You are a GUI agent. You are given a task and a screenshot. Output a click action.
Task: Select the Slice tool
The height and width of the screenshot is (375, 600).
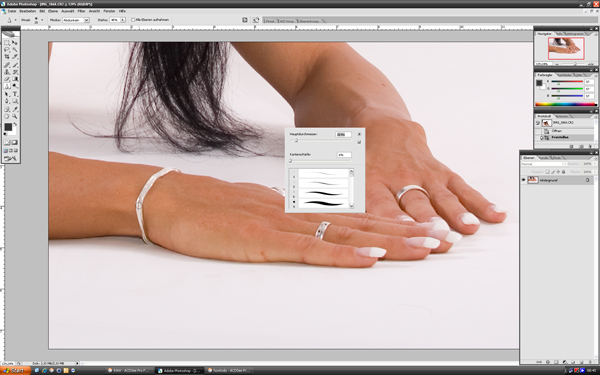15,56
